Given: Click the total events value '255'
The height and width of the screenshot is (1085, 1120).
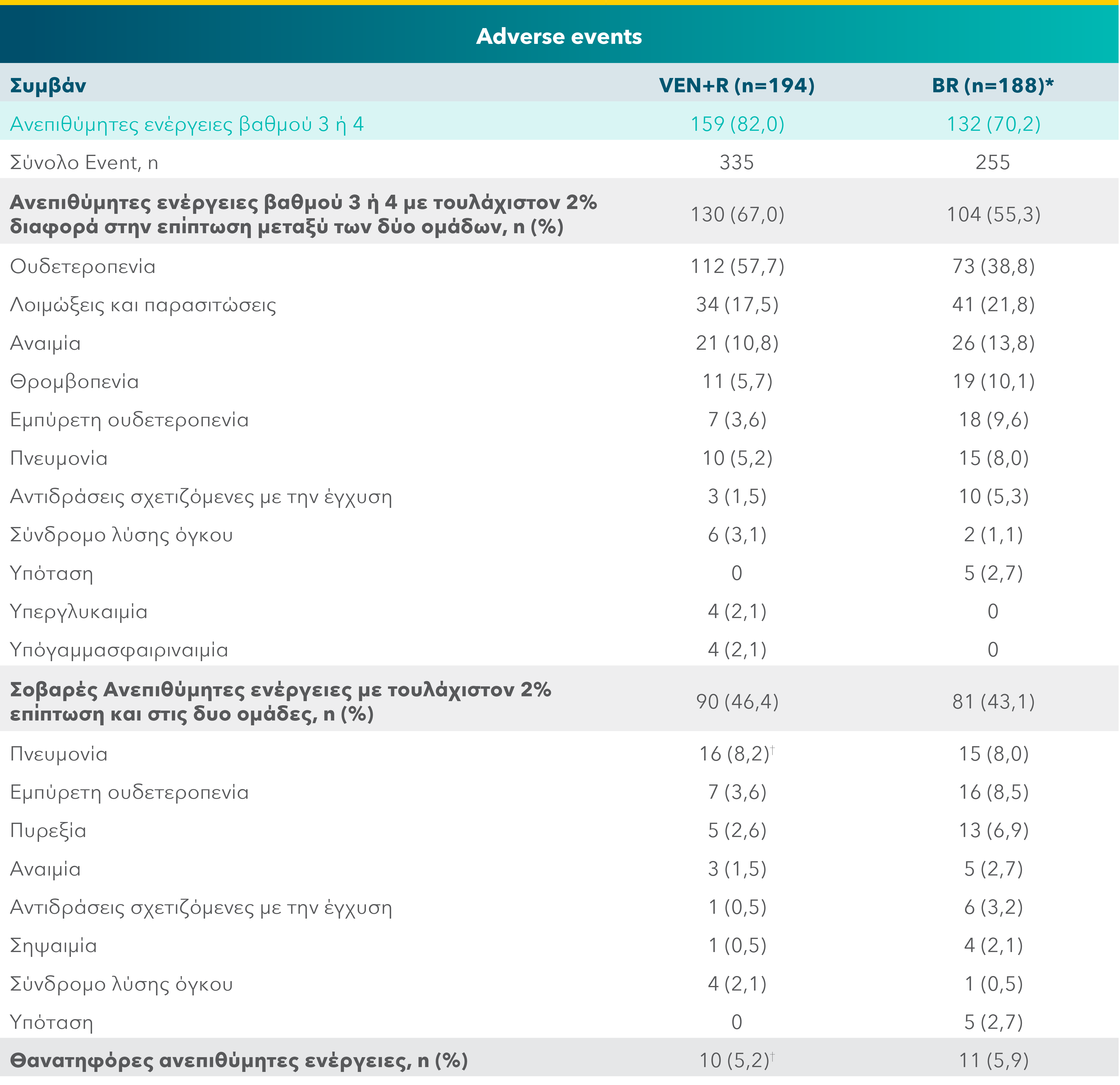Looking at the screenshot, I should [x=993, y=163].
